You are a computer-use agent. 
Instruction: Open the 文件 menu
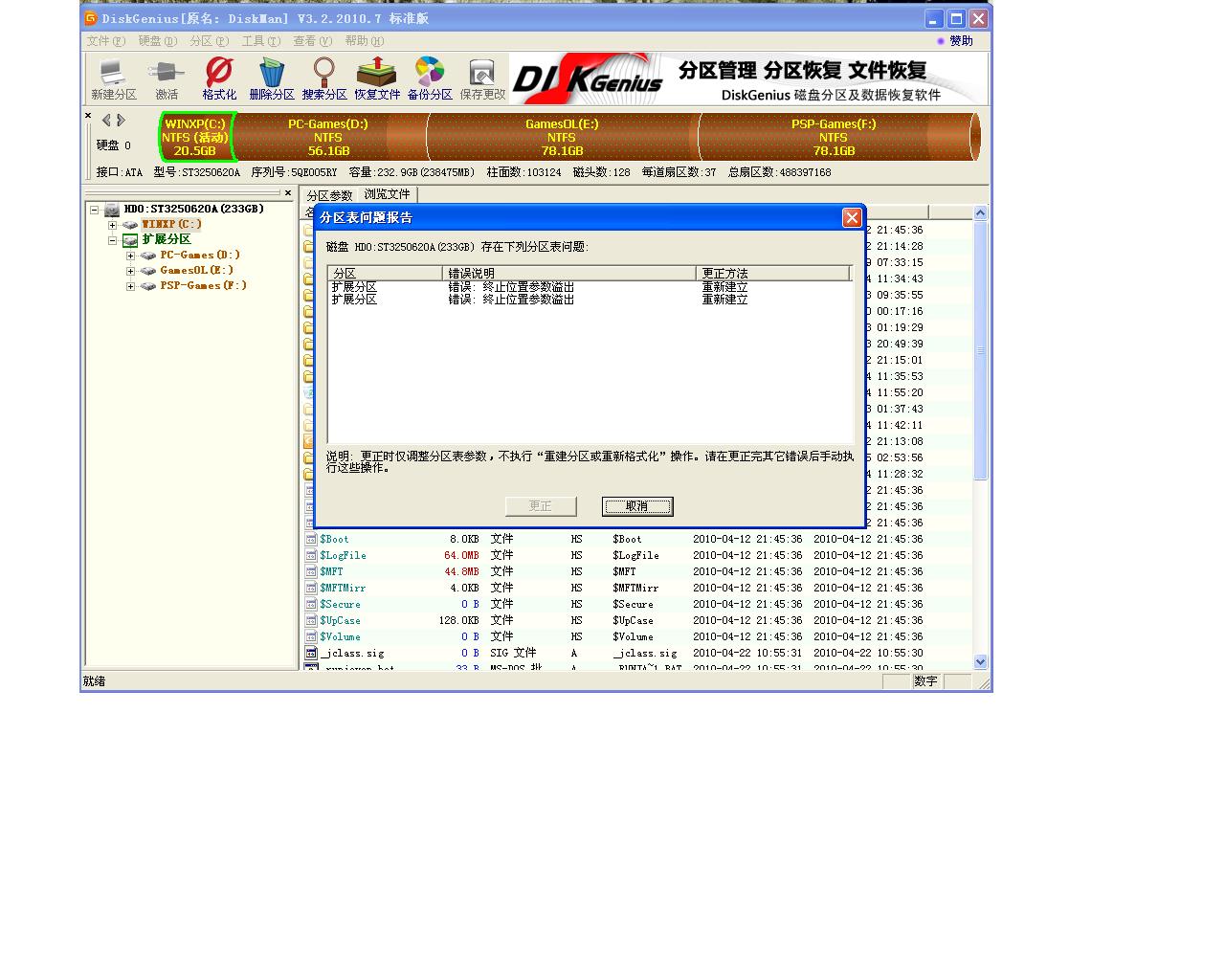pos(106,41)
